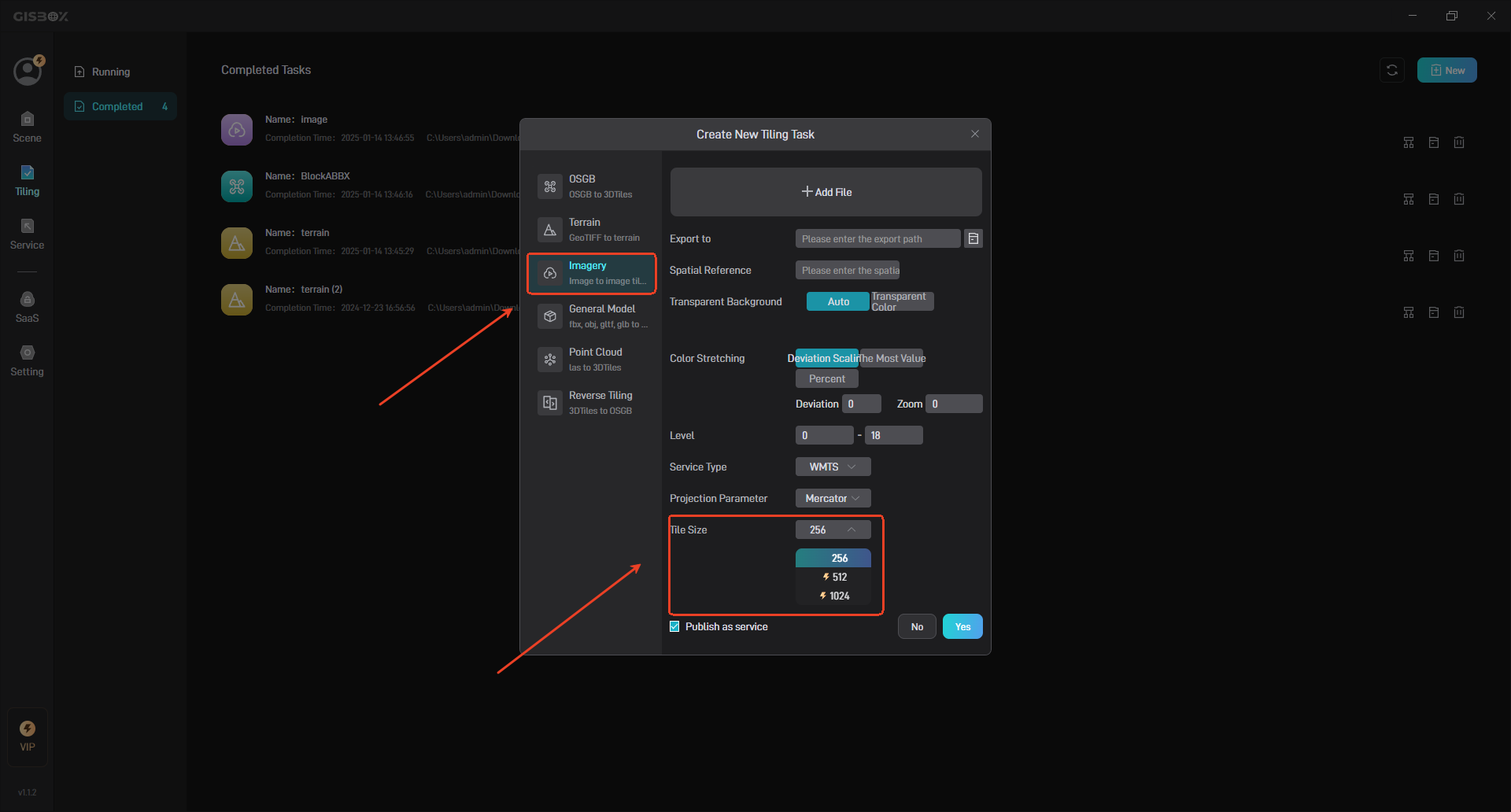Open the VIP lightning badge
Image resolution: width=1511 pixels, height=812 pixels.
click(28, 736)
